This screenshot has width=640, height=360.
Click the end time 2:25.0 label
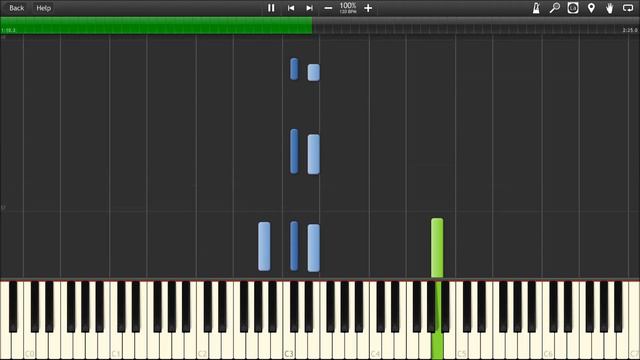pos(630,30)
